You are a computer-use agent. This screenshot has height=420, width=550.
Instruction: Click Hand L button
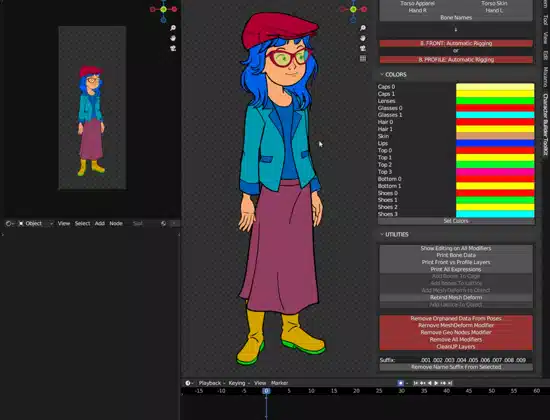tap(495, 11)
